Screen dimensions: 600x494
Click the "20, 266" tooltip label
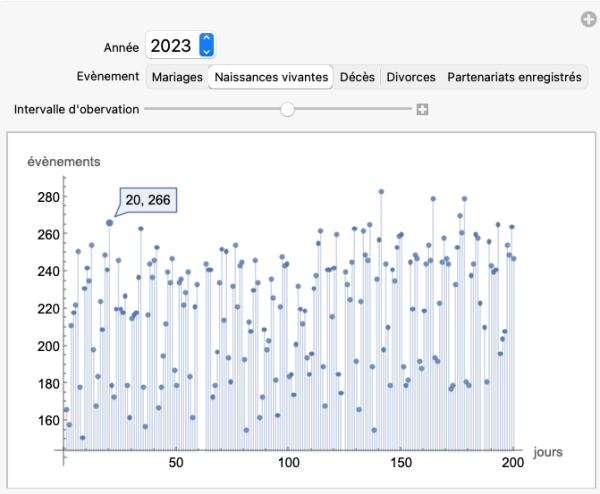coord(148,201)
